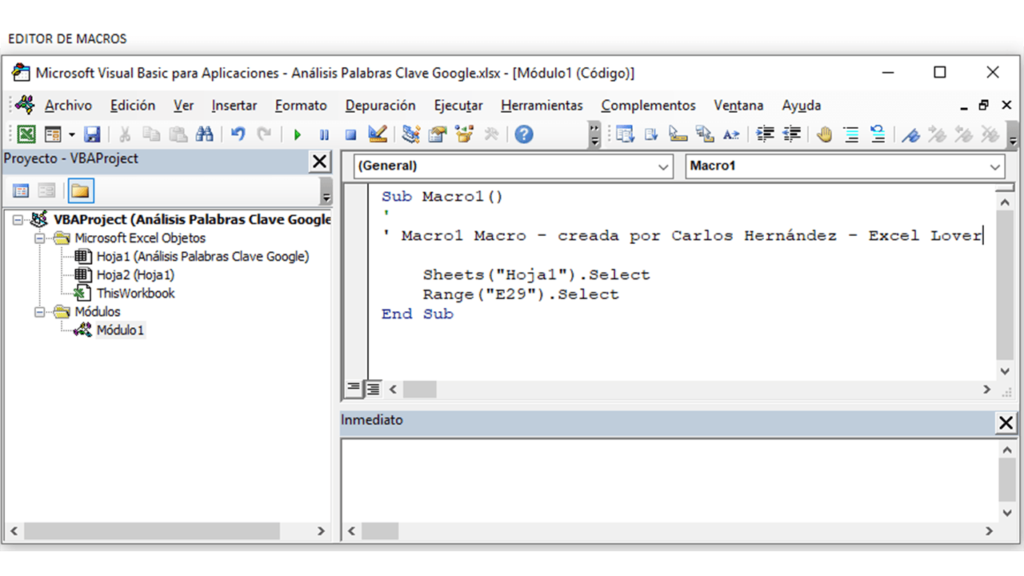Image resolution: width=1024 pixels, height=576 pixels.
Task: Click the green Run macro play icon
Action: click(297, 135)
